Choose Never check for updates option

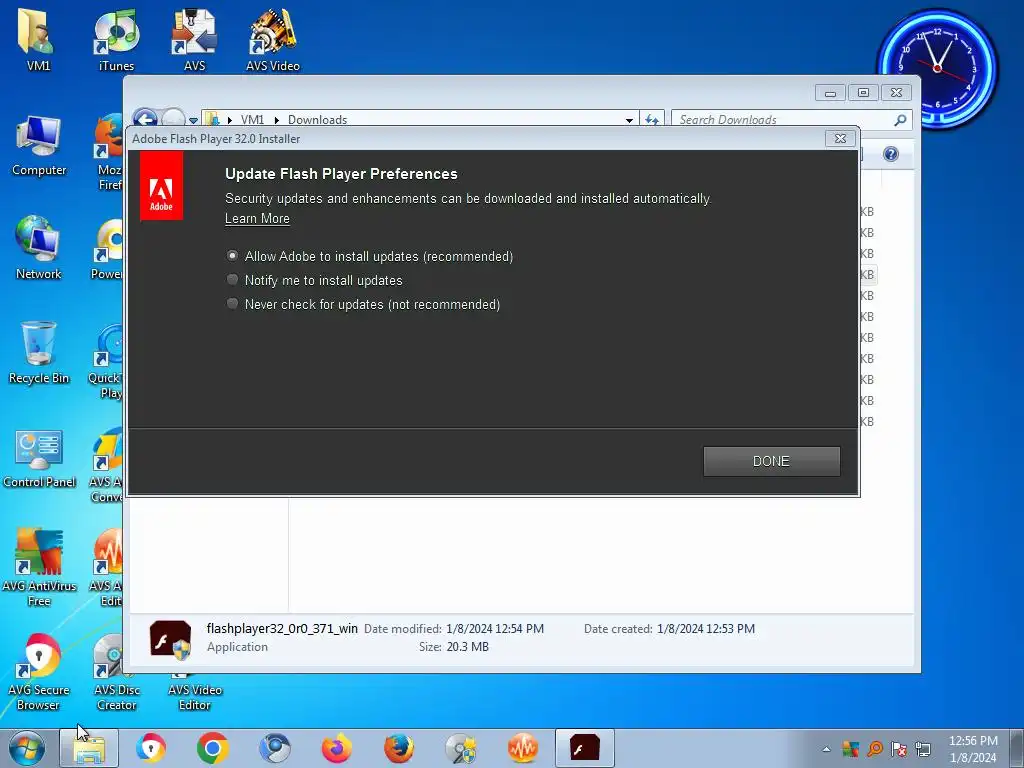(x=232, y=304)
